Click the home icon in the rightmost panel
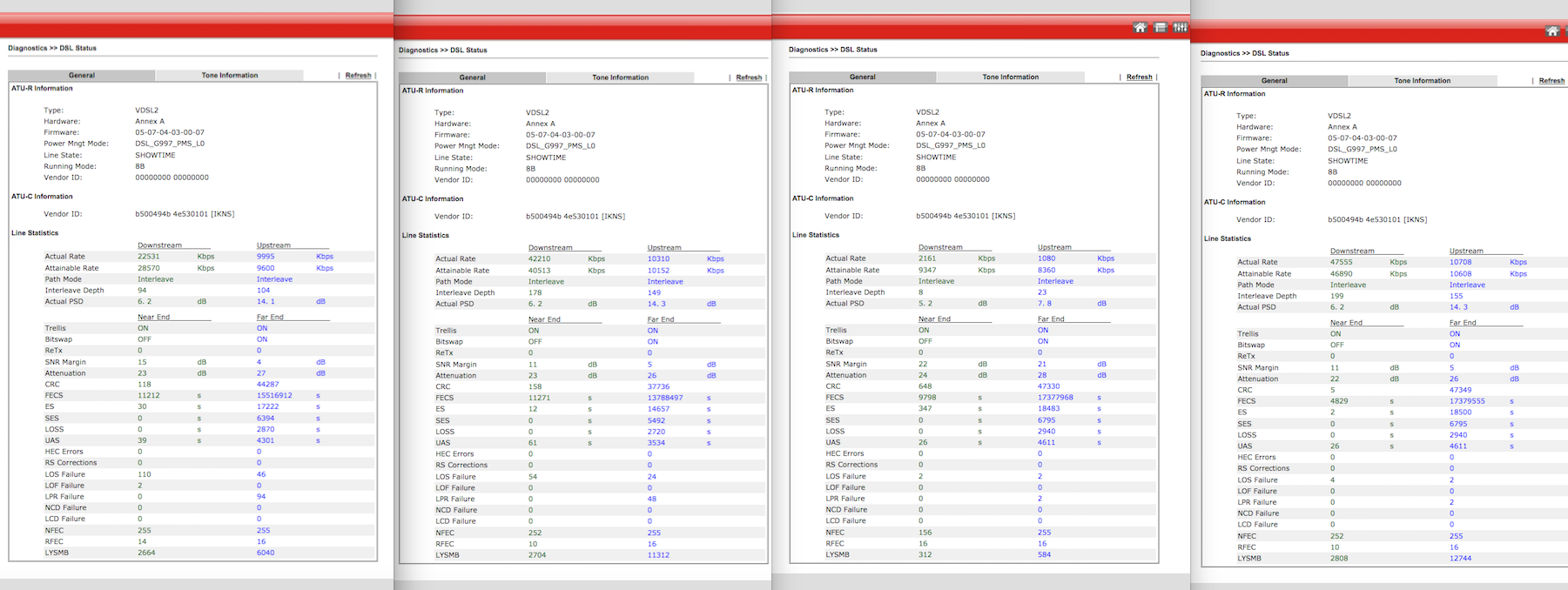The height and width of the screenshot is (590, 1568). (x=1552, y=31)
